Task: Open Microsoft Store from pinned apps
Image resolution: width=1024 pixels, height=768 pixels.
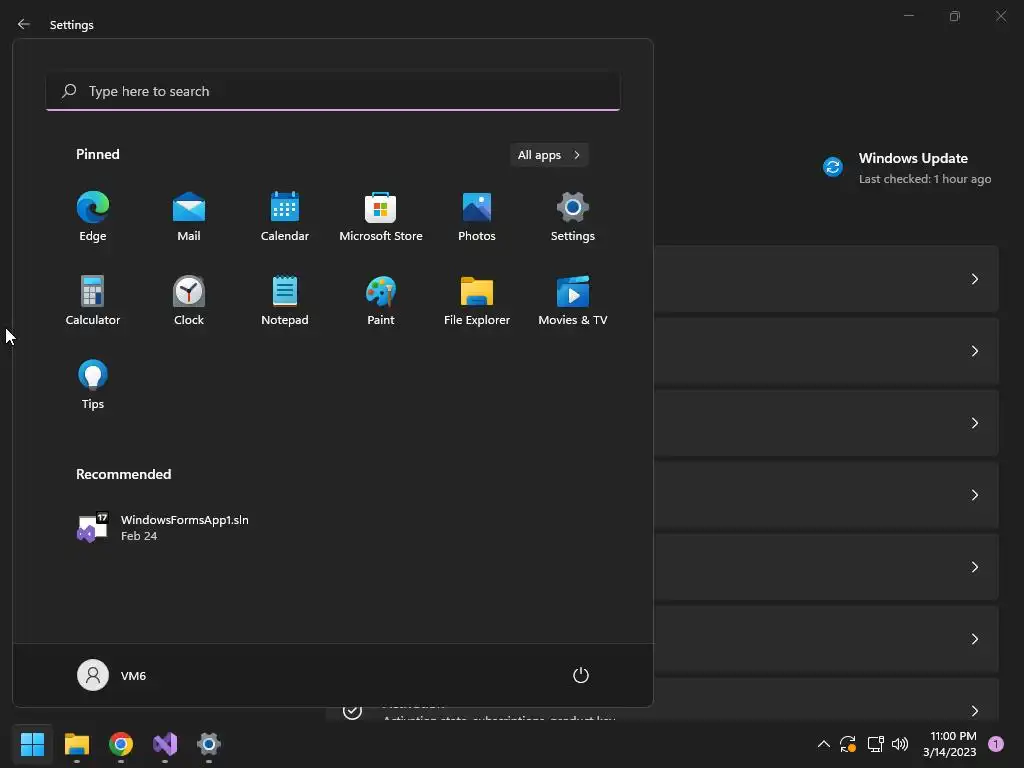Action: [381, 217]
